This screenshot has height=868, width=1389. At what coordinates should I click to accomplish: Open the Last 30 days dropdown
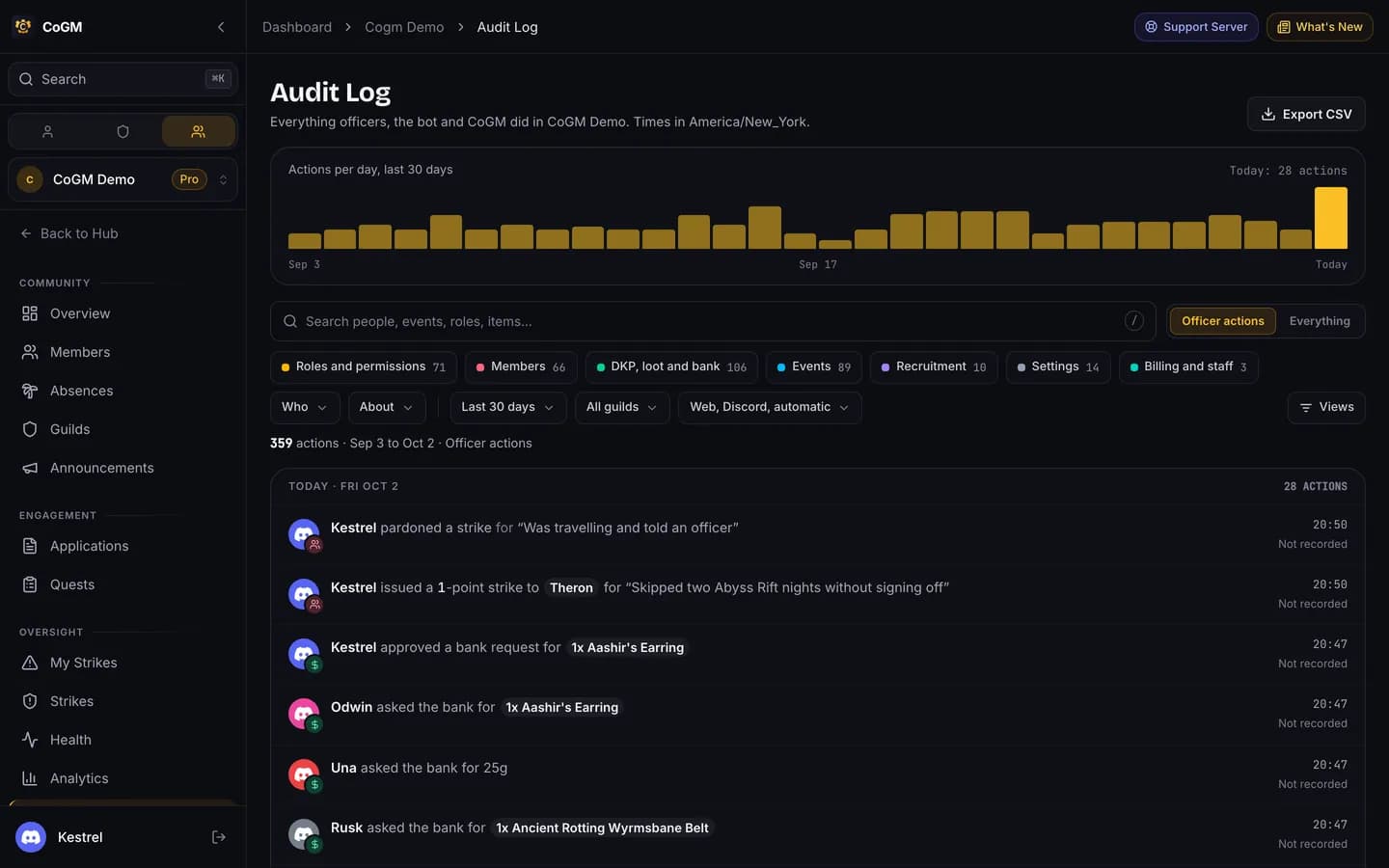[508, 407]
